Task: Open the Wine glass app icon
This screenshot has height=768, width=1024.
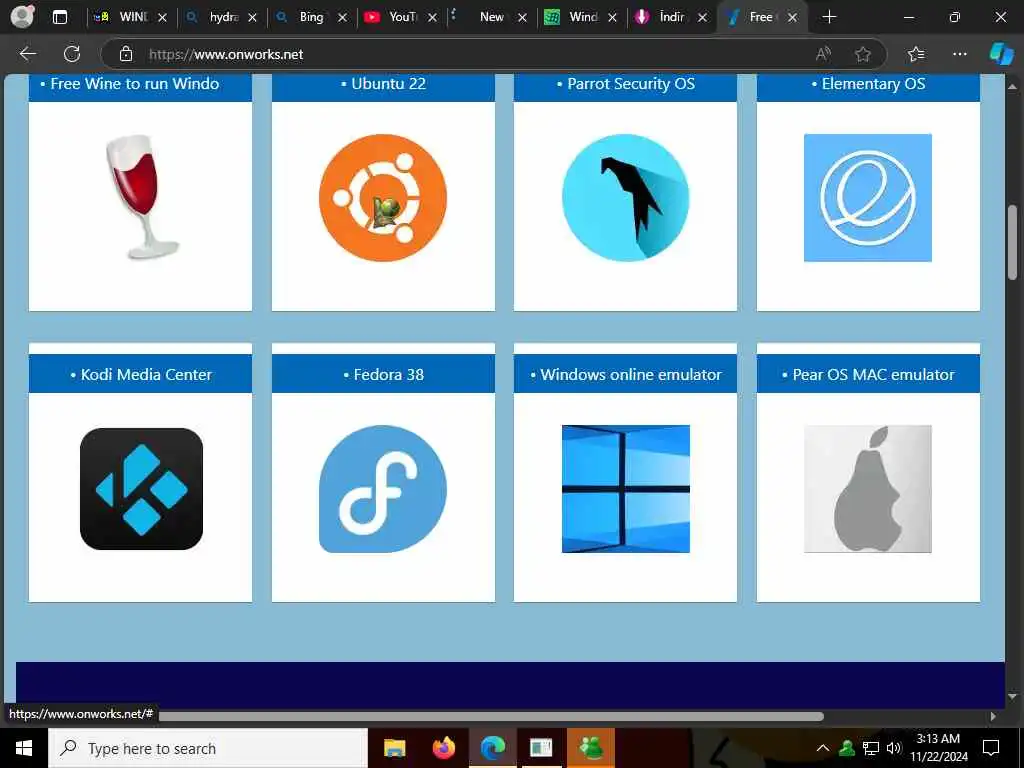Action: coord(141,197)
